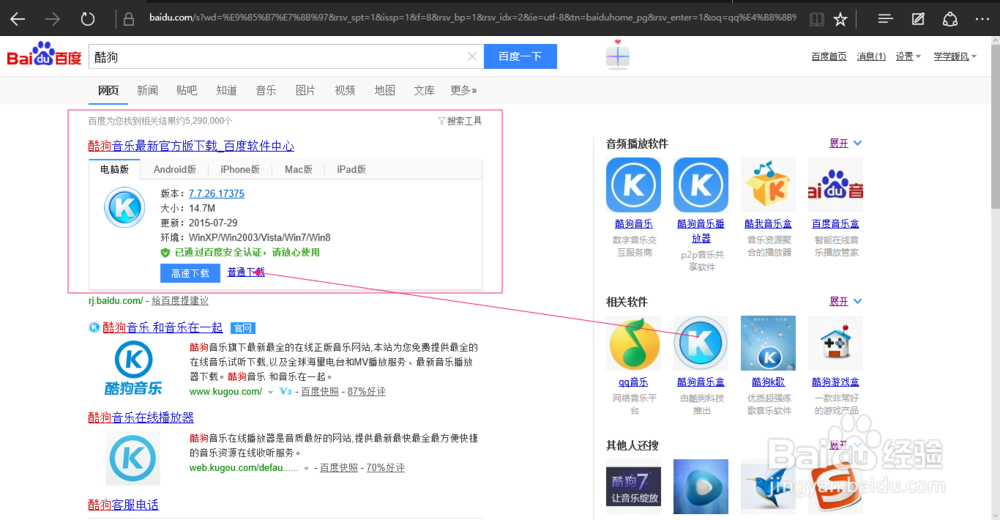Click the browser address bar URL
1000x520 pixels.
(472, 17)
